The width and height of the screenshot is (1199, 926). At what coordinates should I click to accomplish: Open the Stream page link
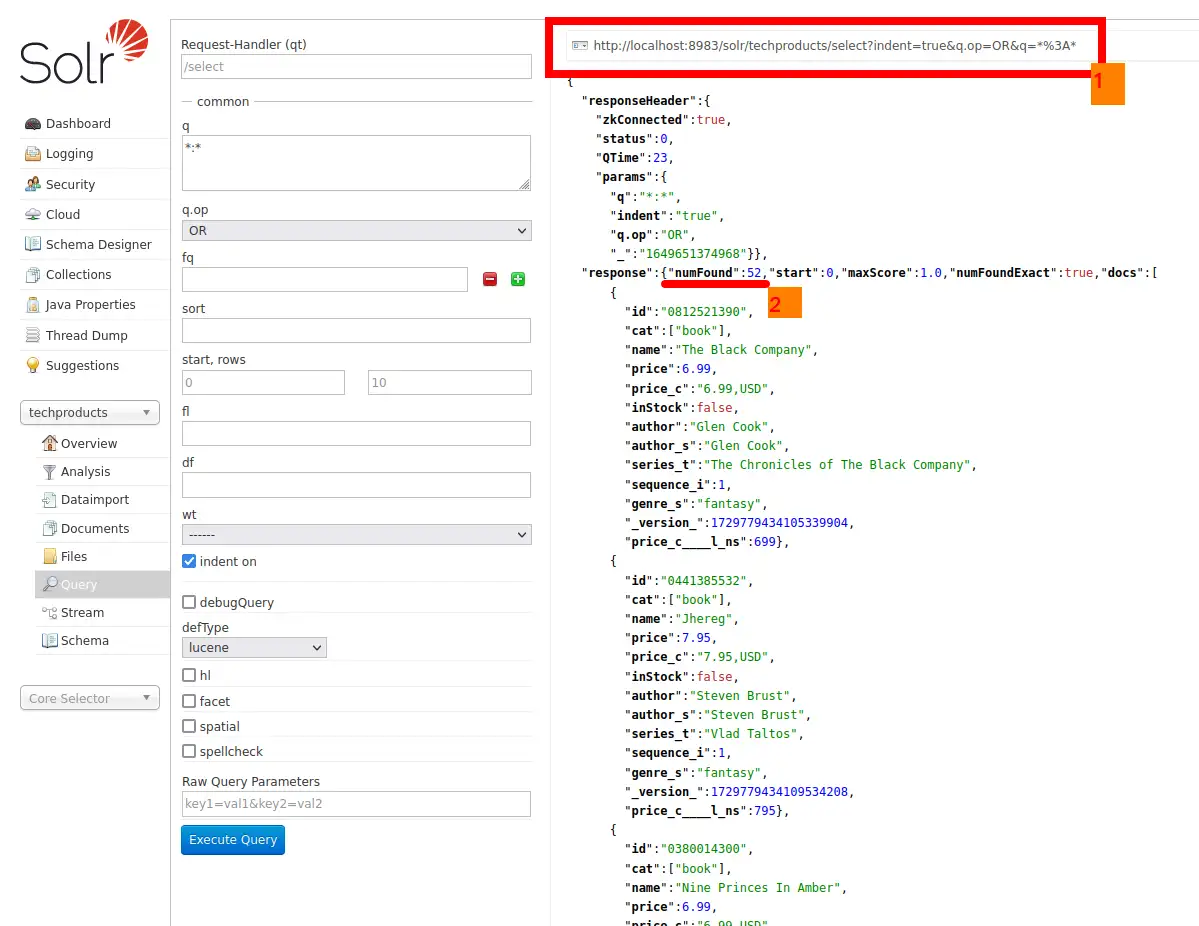[x=83, y=612]
